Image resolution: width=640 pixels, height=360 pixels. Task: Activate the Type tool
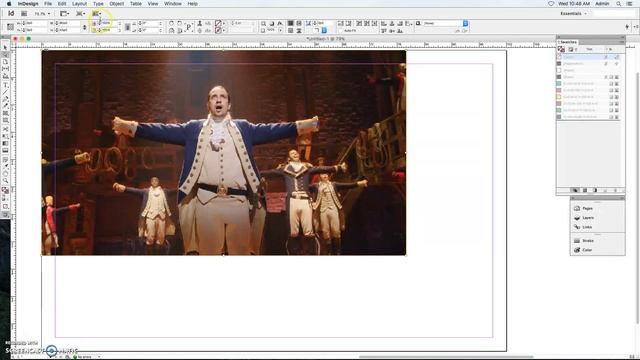point(5,85)
